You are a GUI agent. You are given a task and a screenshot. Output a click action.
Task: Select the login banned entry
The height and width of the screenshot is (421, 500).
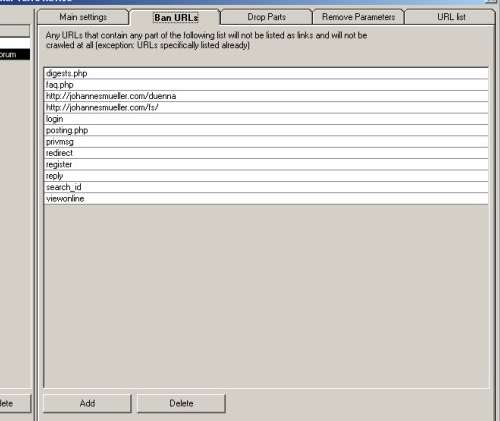coord(266,119)
